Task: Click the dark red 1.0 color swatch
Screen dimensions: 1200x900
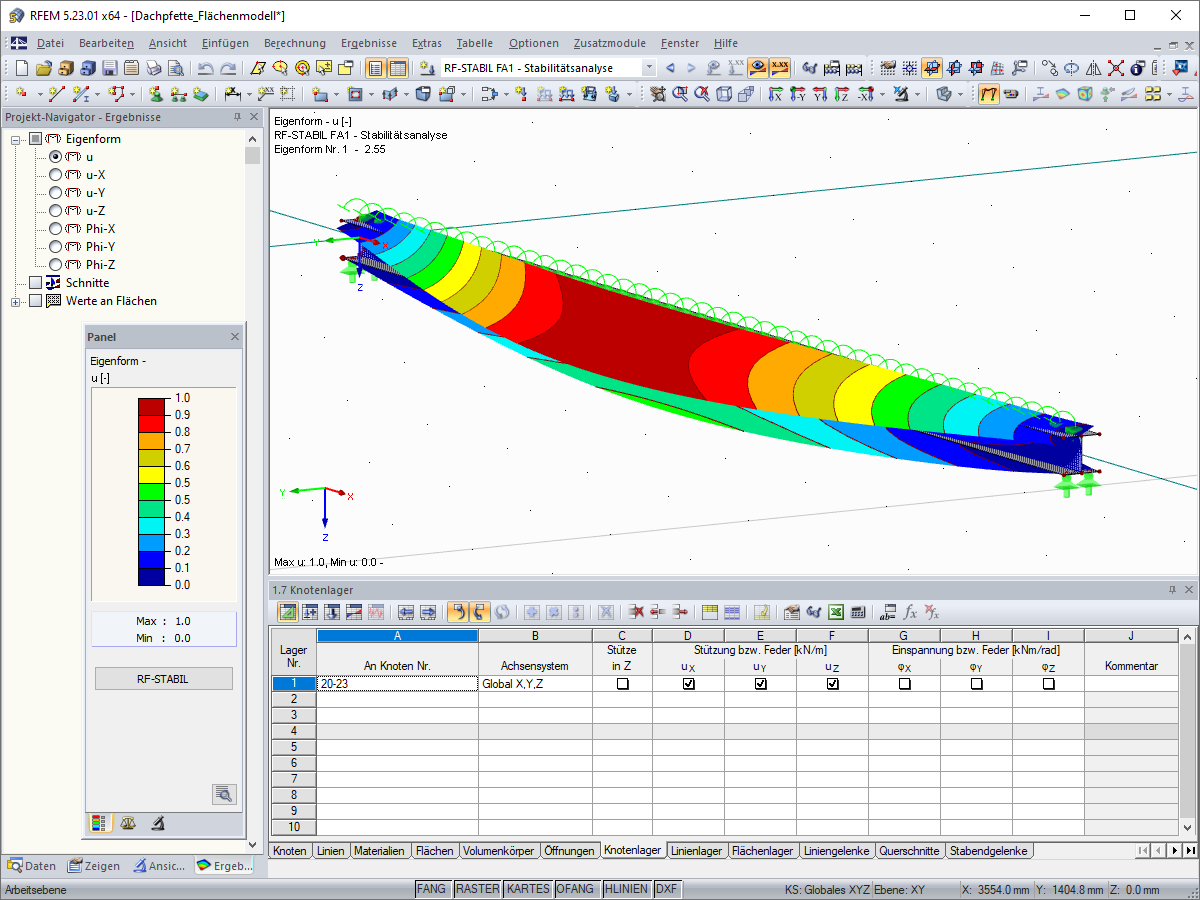Action: click(x=152, y=406)
